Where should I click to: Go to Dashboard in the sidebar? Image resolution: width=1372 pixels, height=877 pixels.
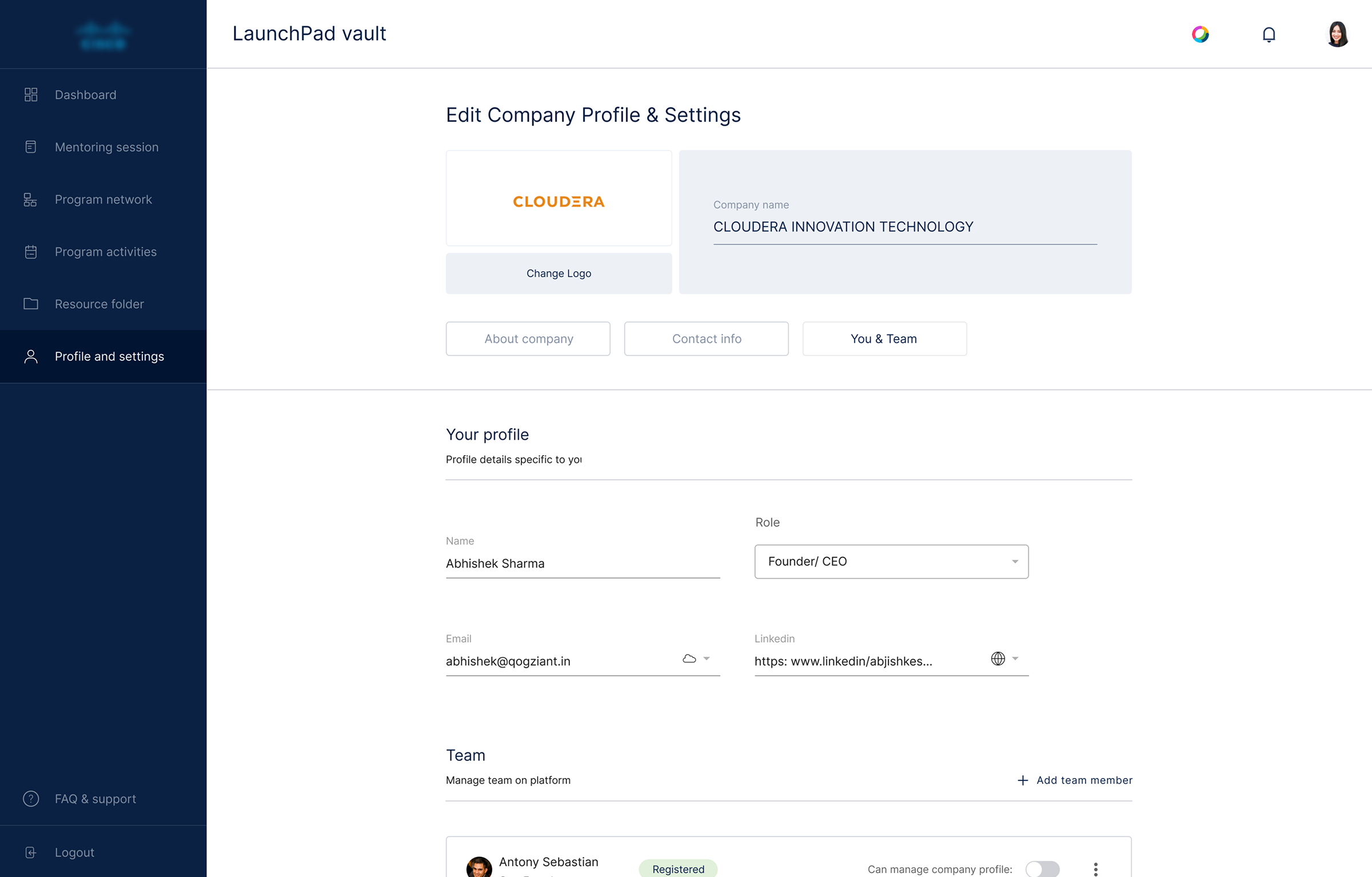(103, 95)
